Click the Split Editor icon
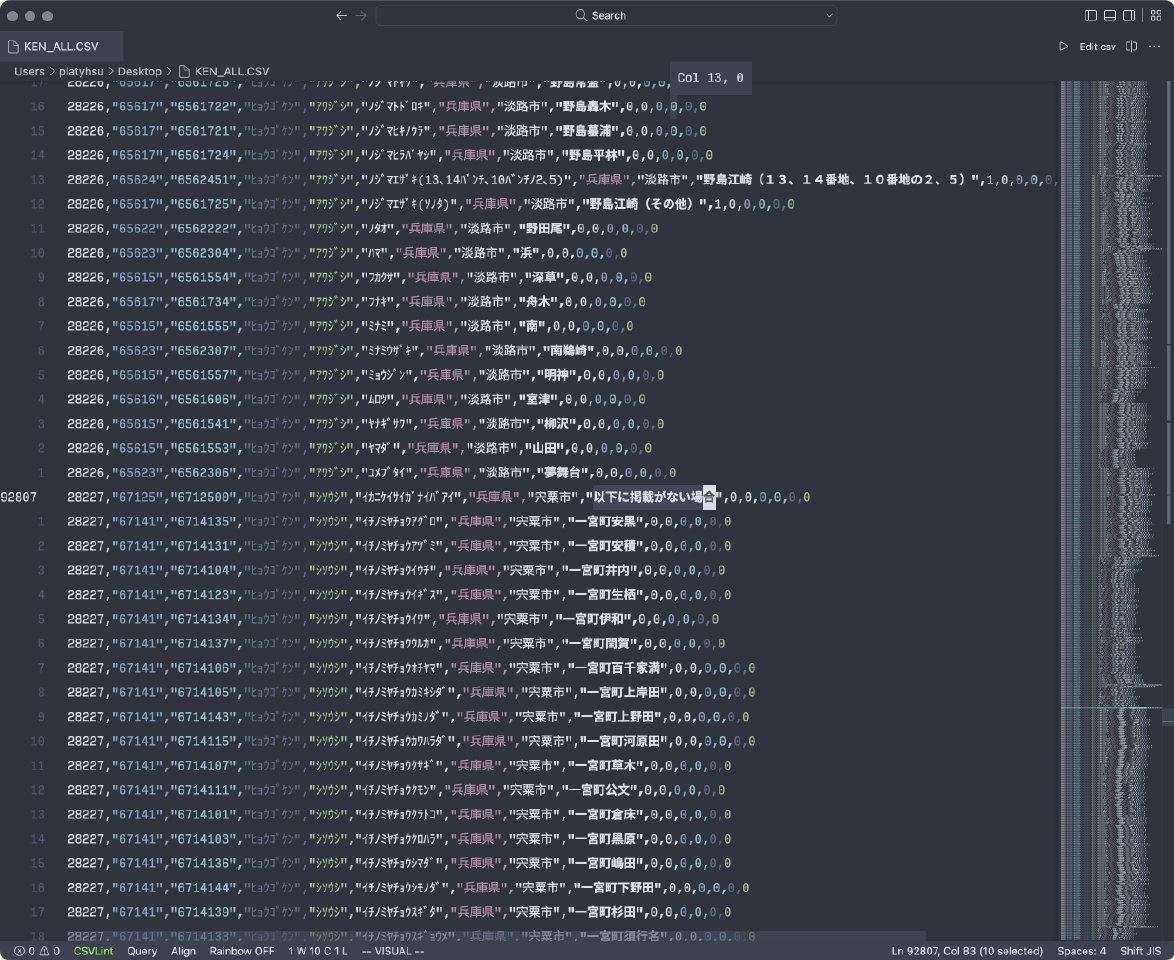1174x960 pixels. [1132, 47]
